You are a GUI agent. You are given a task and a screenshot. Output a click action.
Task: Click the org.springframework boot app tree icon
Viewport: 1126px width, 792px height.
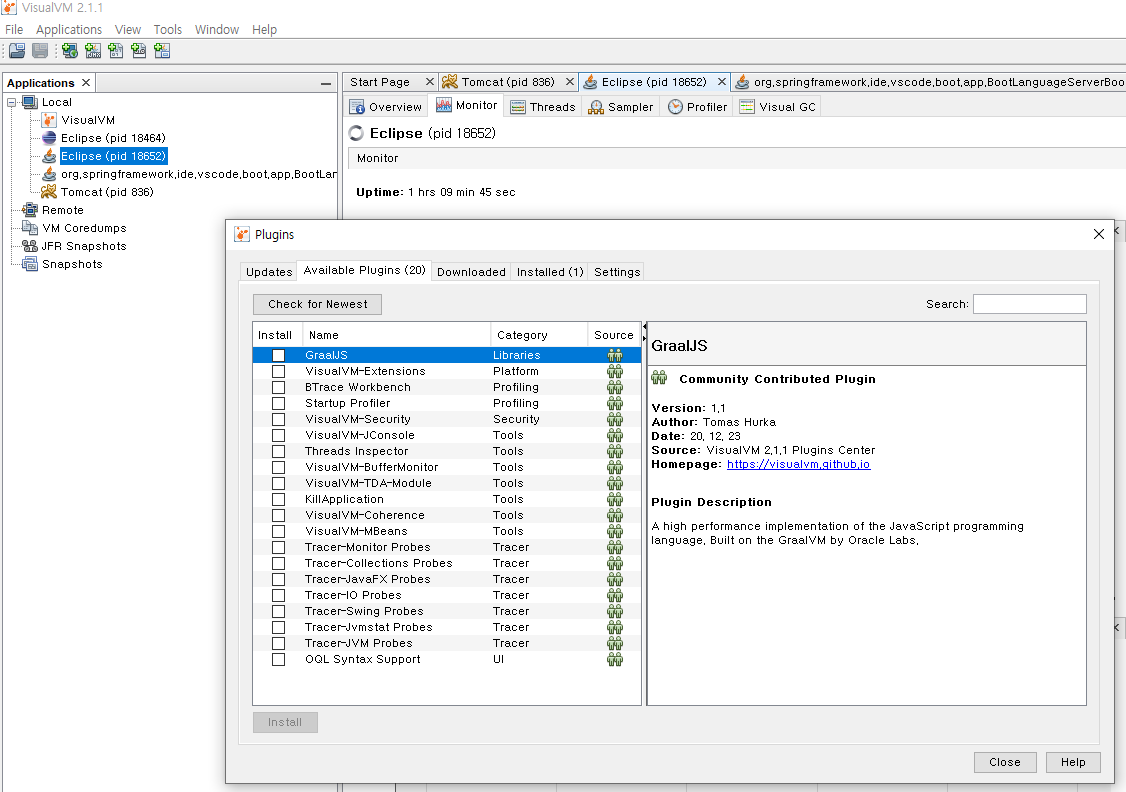(x=49, y=174)
